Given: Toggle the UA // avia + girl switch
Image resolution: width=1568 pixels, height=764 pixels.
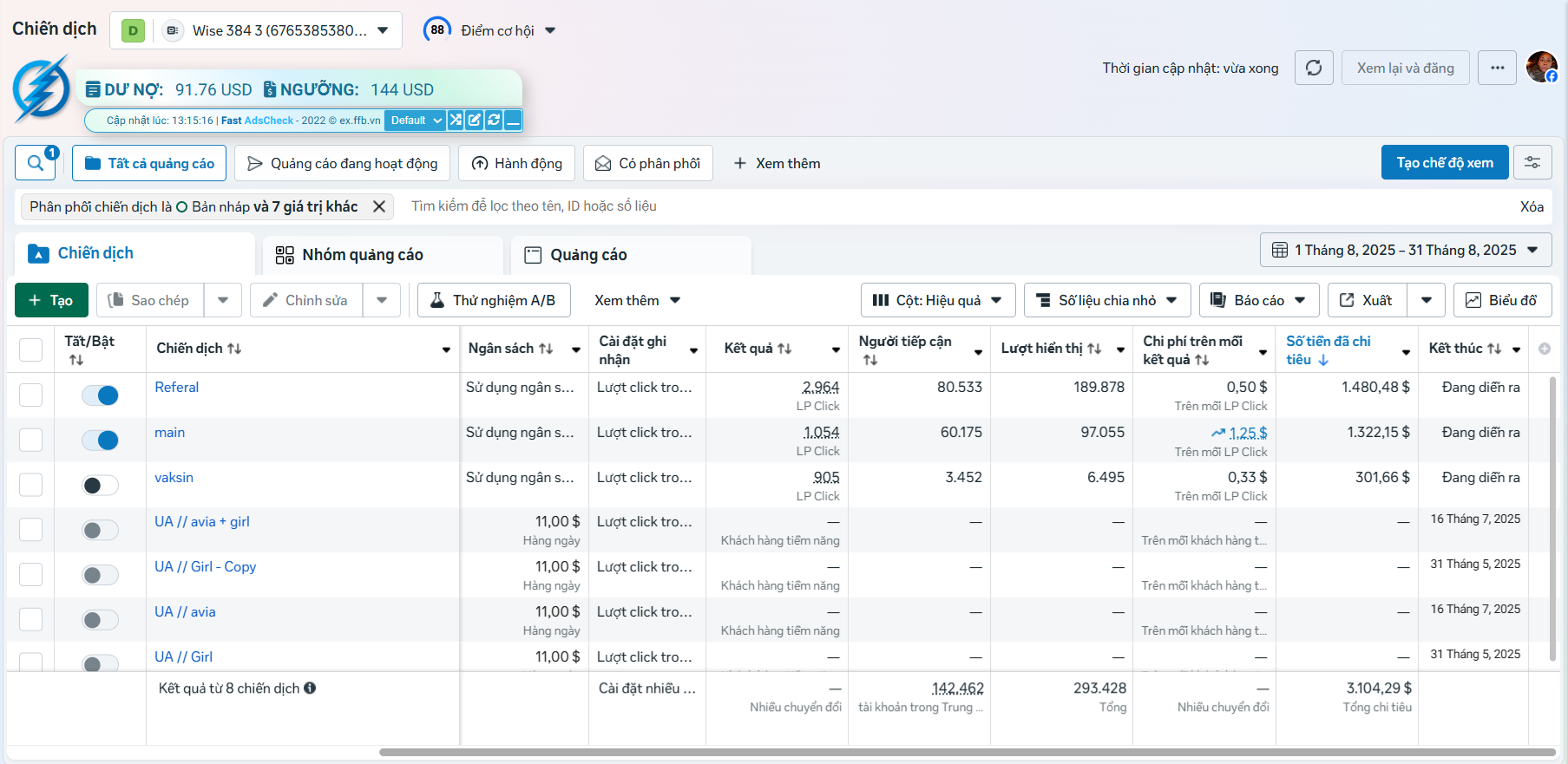Looking at the screenshot, I should click(x=100, y=531).
